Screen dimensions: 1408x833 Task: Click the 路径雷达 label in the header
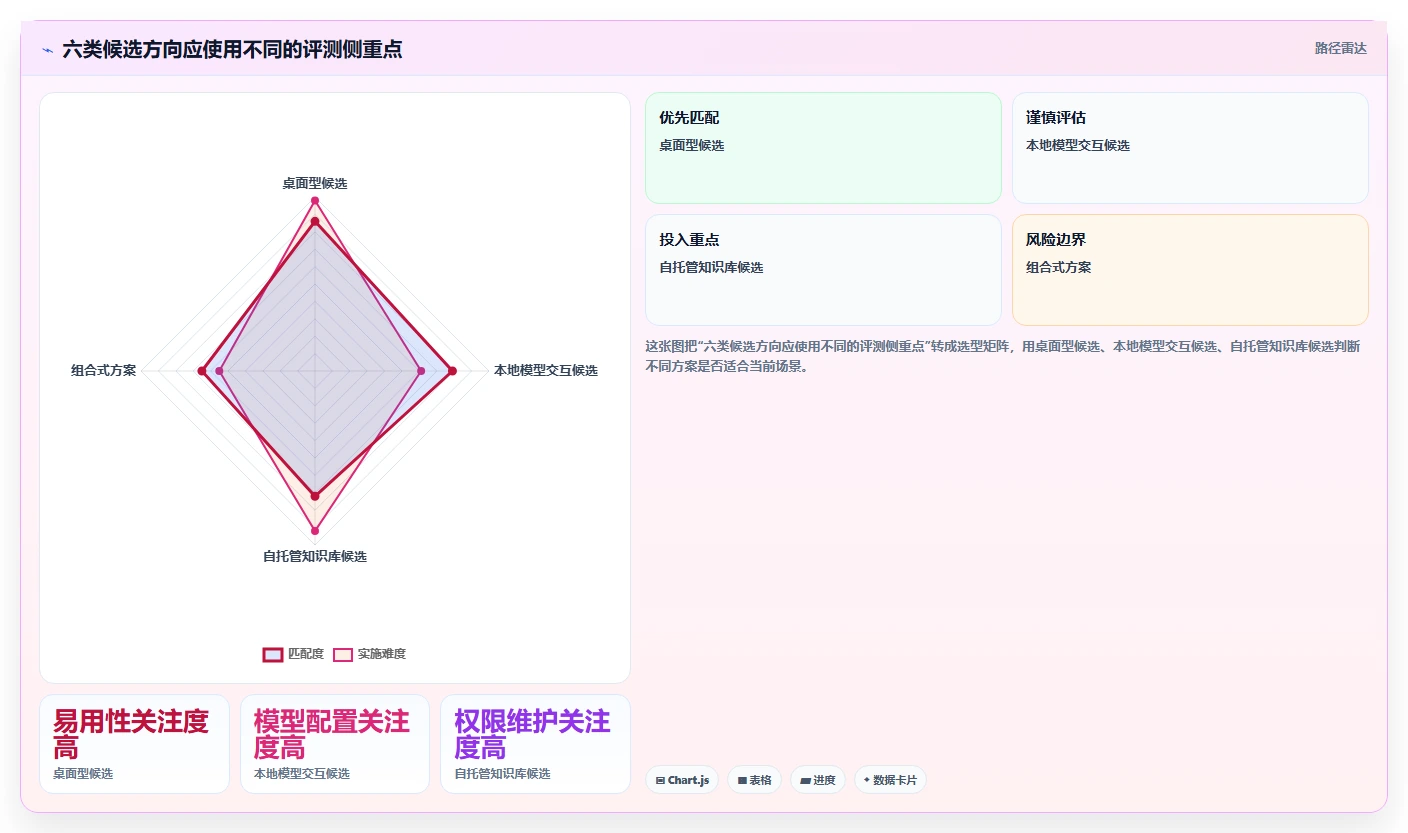point(1340,48)
